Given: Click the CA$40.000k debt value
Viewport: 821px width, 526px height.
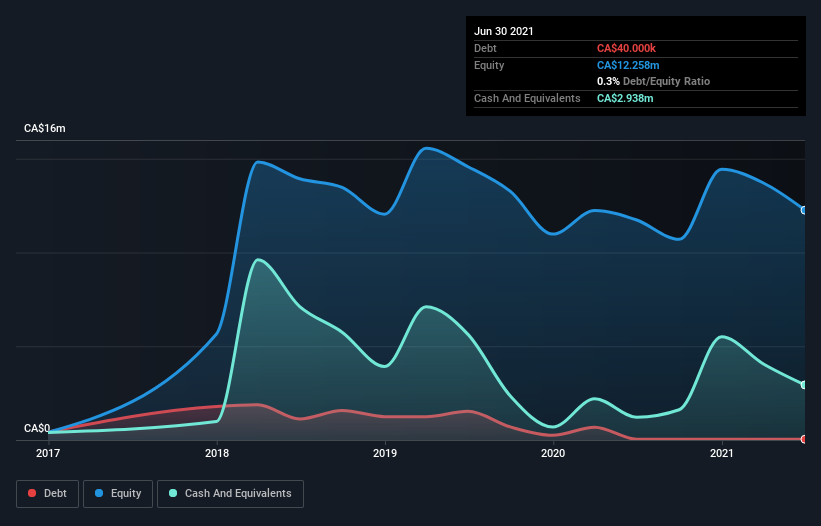Looking at the screenshot, I should point(626,48).
